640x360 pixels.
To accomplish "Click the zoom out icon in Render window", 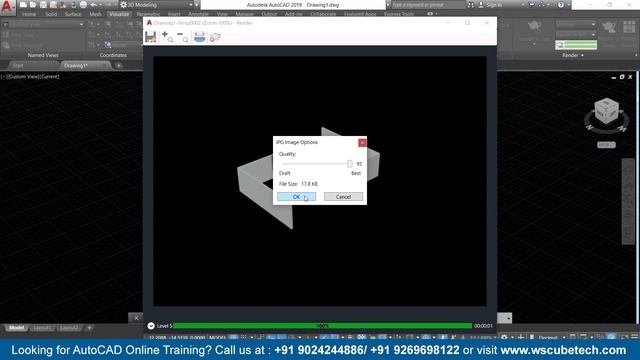I will pyautogui.click(x=182, y=37).
